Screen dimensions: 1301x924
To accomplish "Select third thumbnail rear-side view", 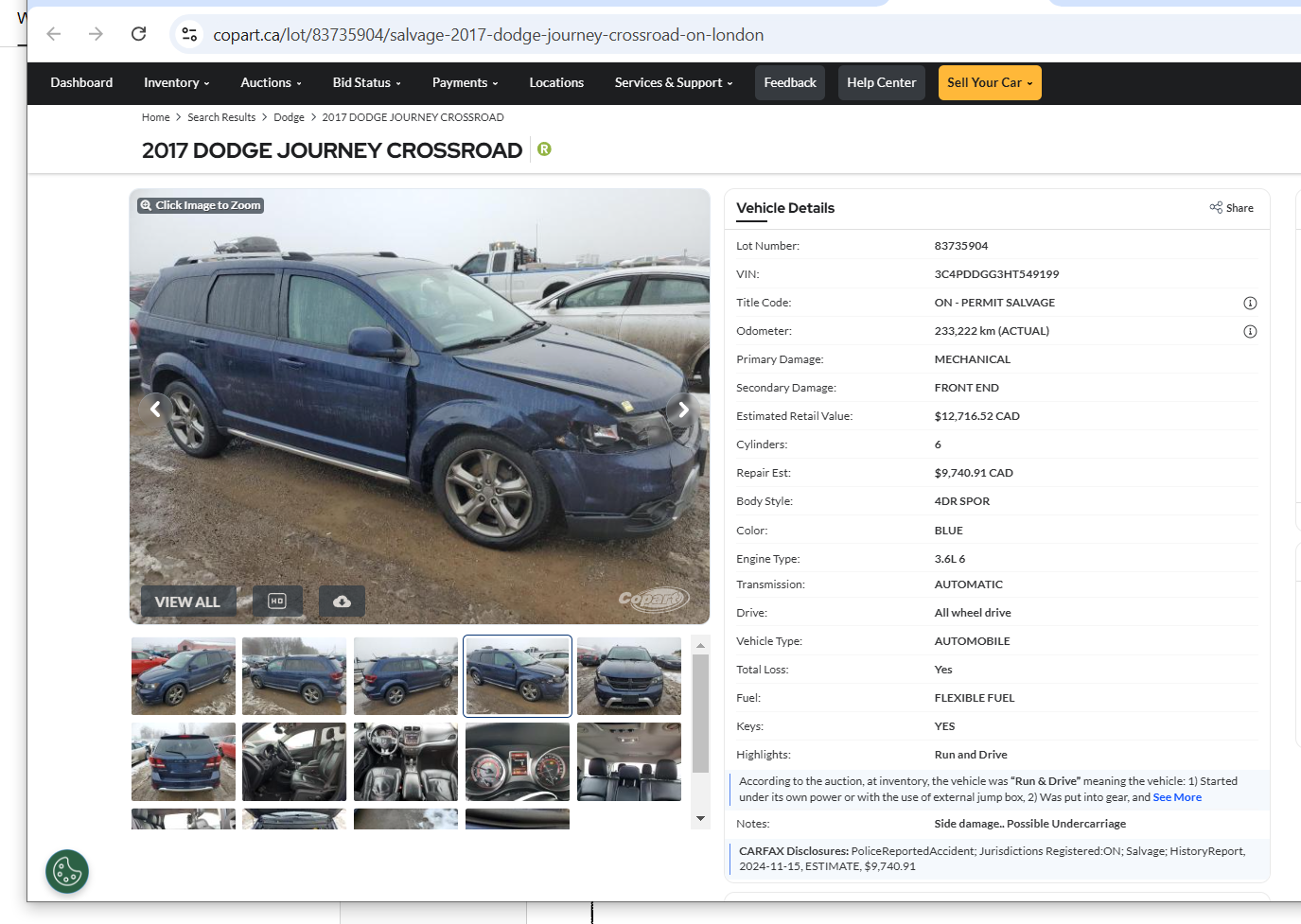I will (406, 675).
